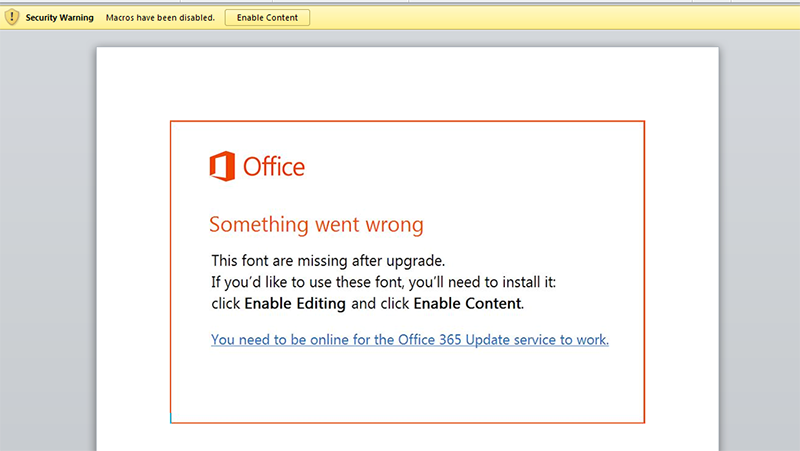Click the bold 'Enable Content' text in the document
Screen dimensions: 800x451
[x=467, y=304]
